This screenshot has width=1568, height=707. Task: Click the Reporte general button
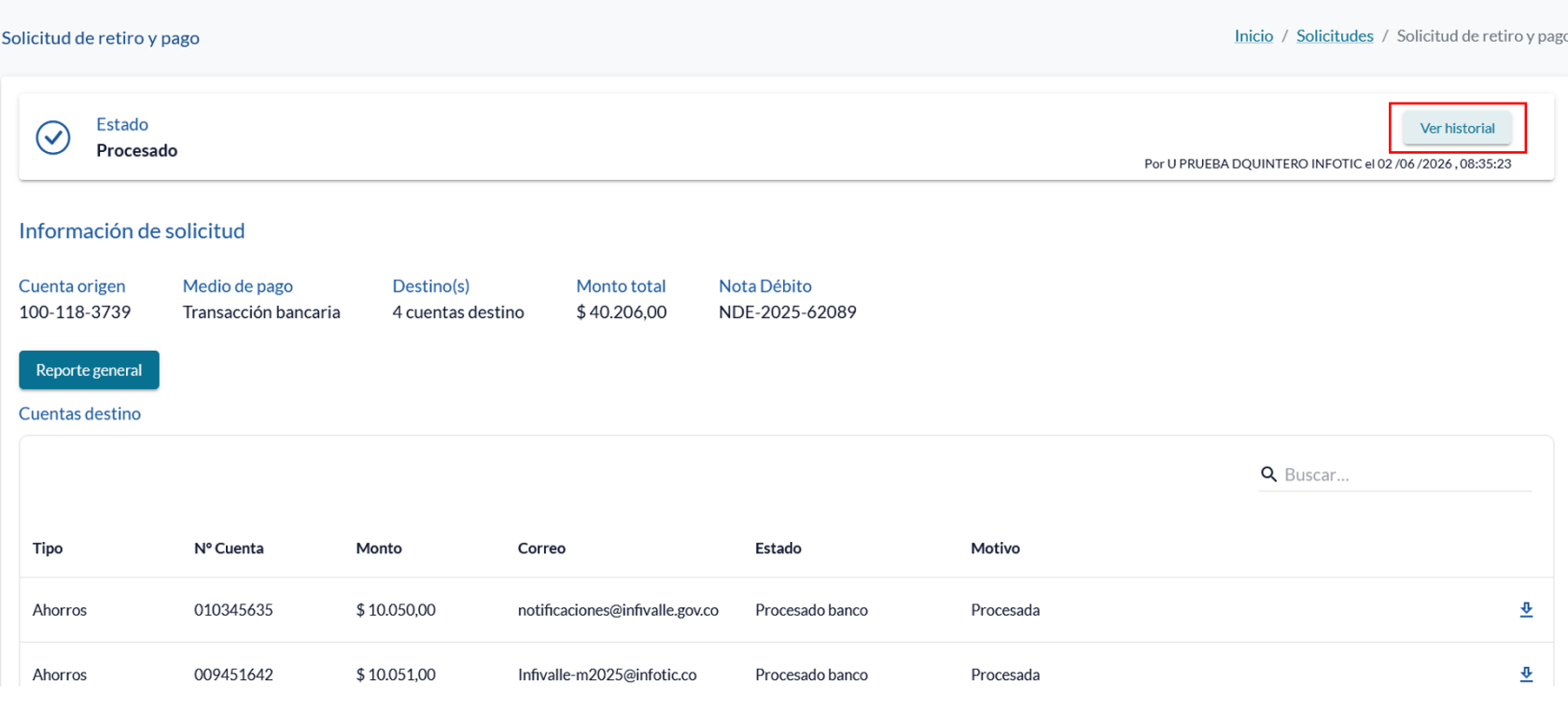(89, 370)
